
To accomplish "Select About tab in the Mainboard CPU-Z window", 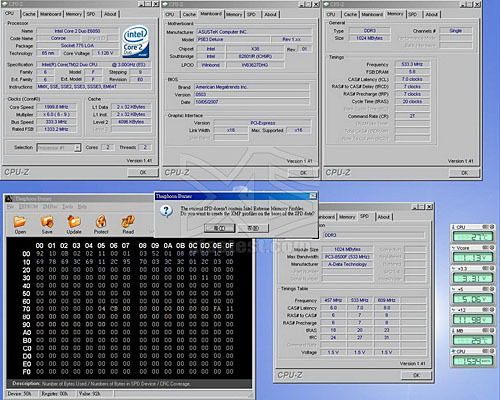I will click(x=270, y=14).
